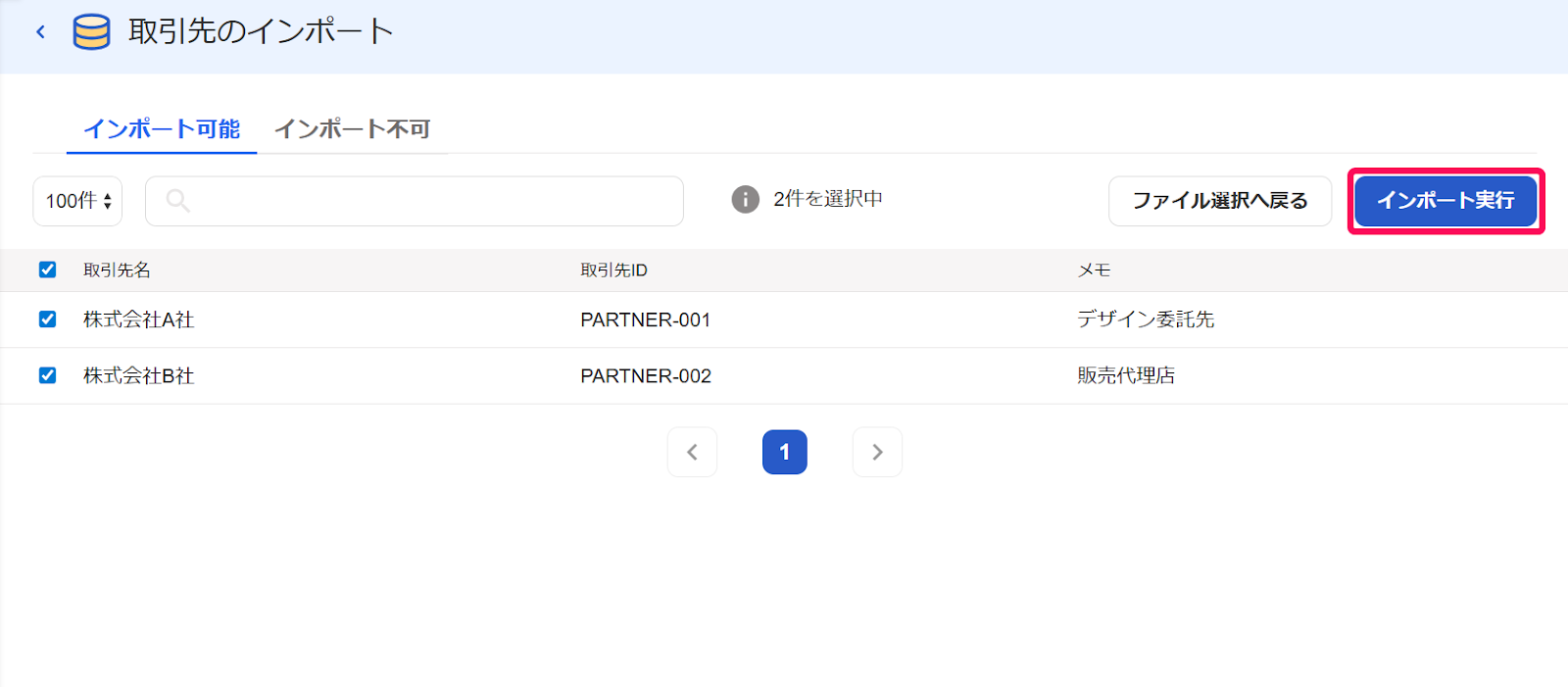
Task: Click the 販売代理店 memo cell
Action: (1126, 375)
